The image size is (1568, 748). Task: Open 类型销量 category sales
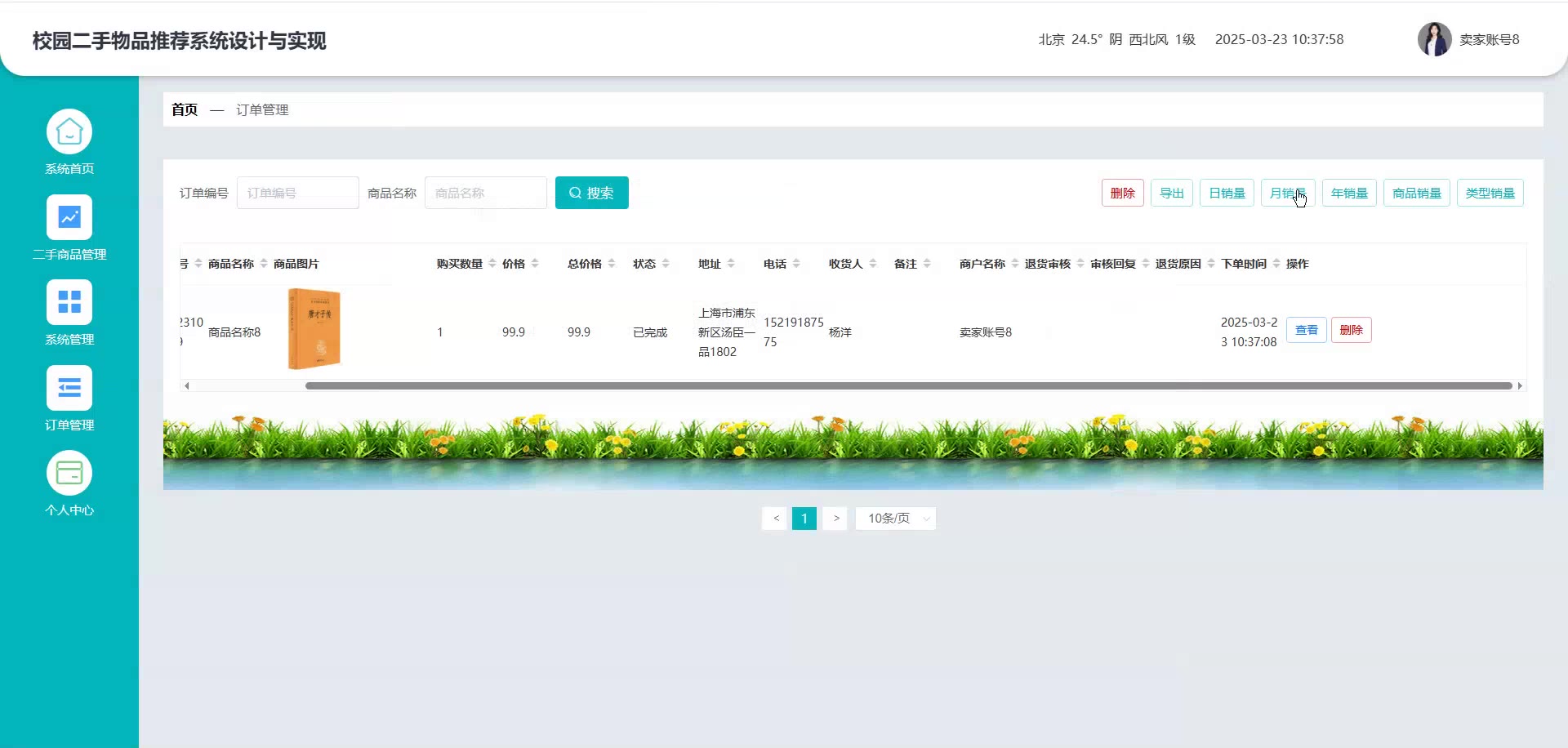pos(1490,193)
